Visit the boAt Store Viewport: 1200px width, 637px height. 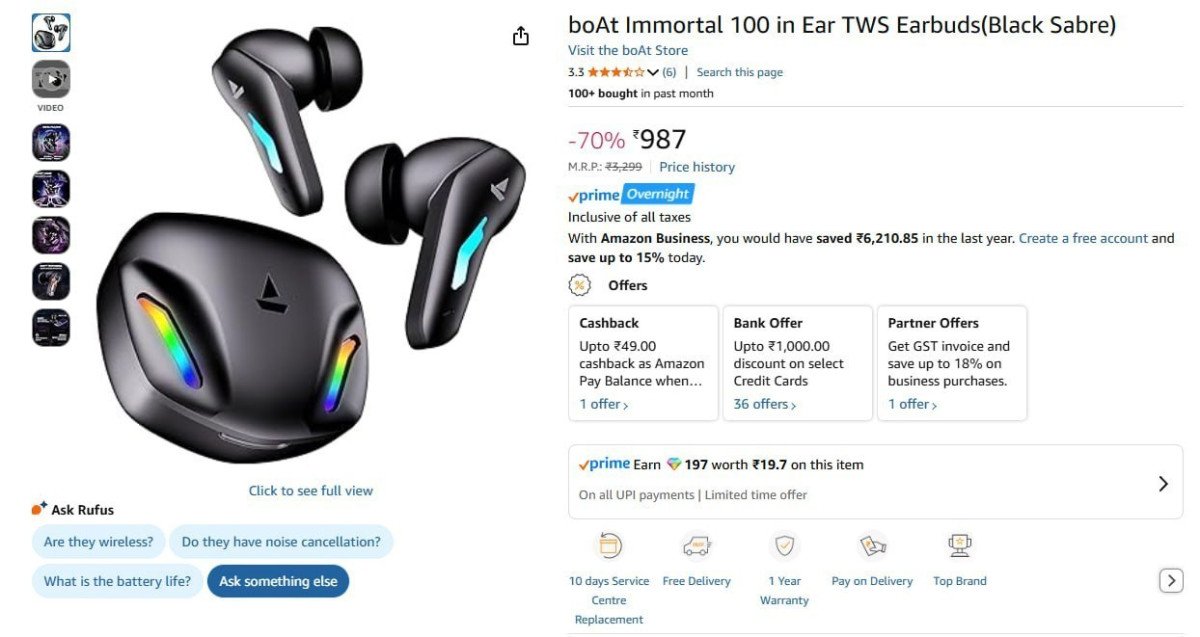tap(628, 49)
